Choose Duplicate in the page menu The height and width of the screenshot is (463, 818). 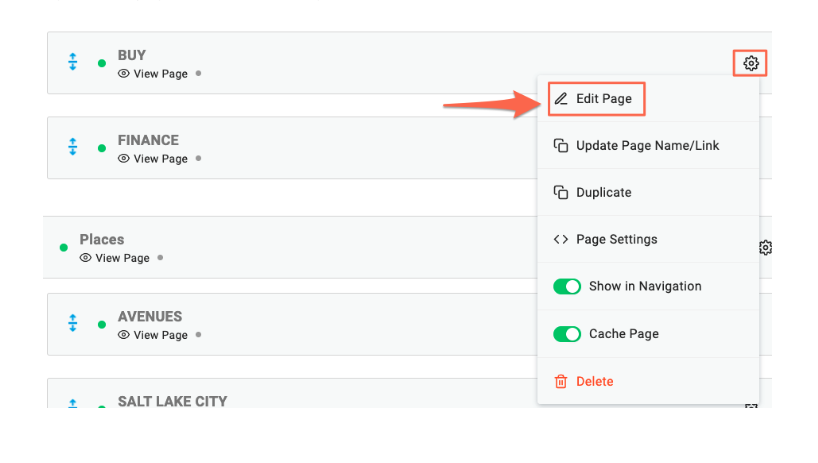click(648, 192)
